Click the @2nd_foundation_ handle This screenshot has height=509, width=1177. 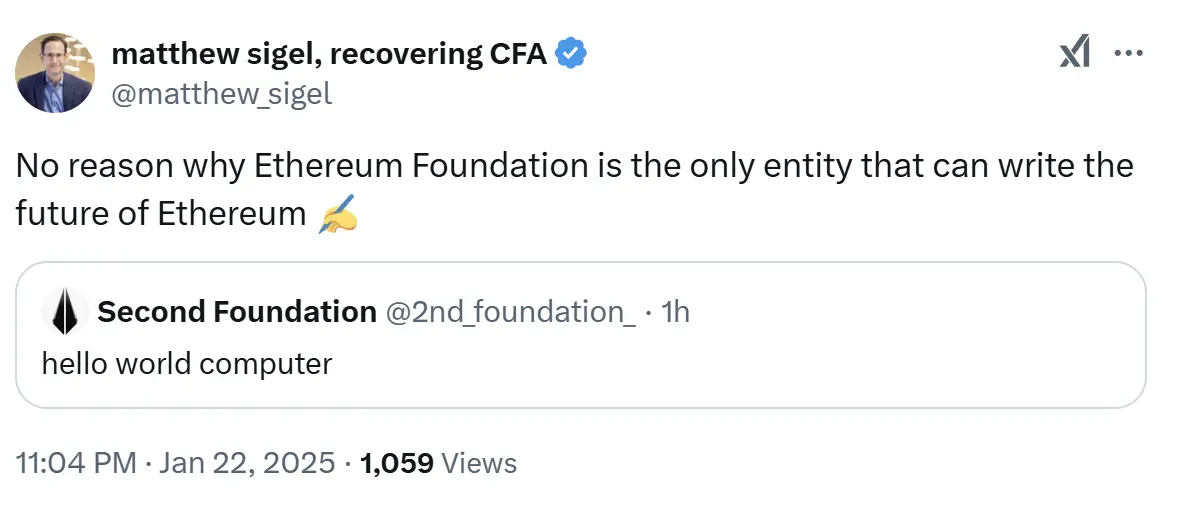pyautogui.click(x=510, y=312)
